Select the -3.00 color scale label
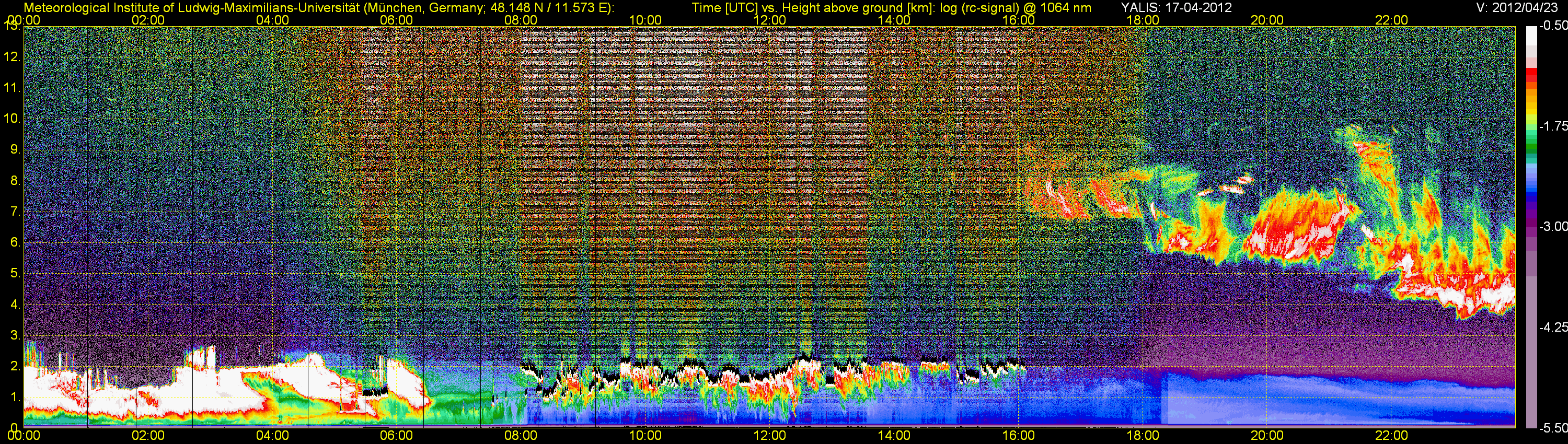This screenshot has width=1568, height=444. [x=1553, y=226]
